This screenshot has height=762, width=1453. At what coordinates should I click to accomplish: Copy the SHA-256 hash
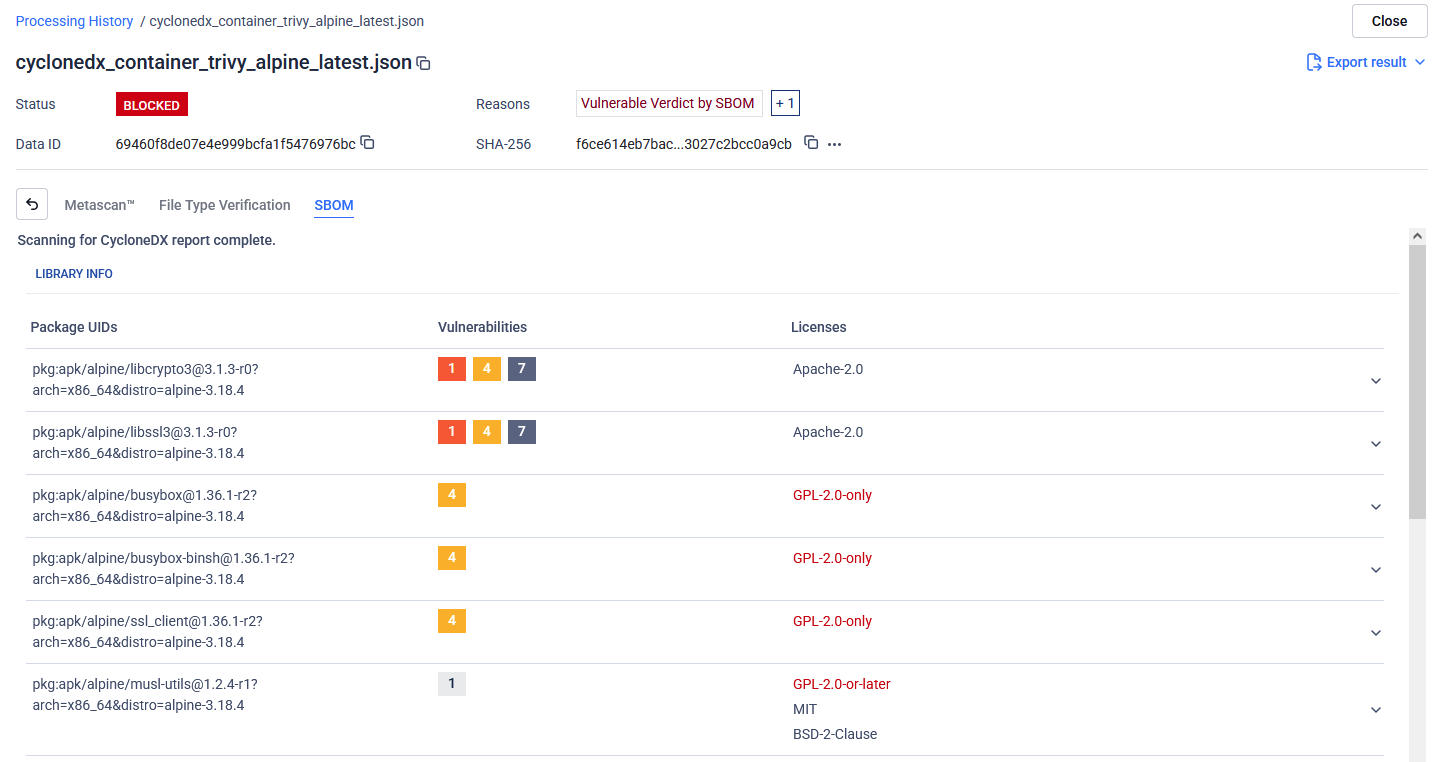(811, 143)
